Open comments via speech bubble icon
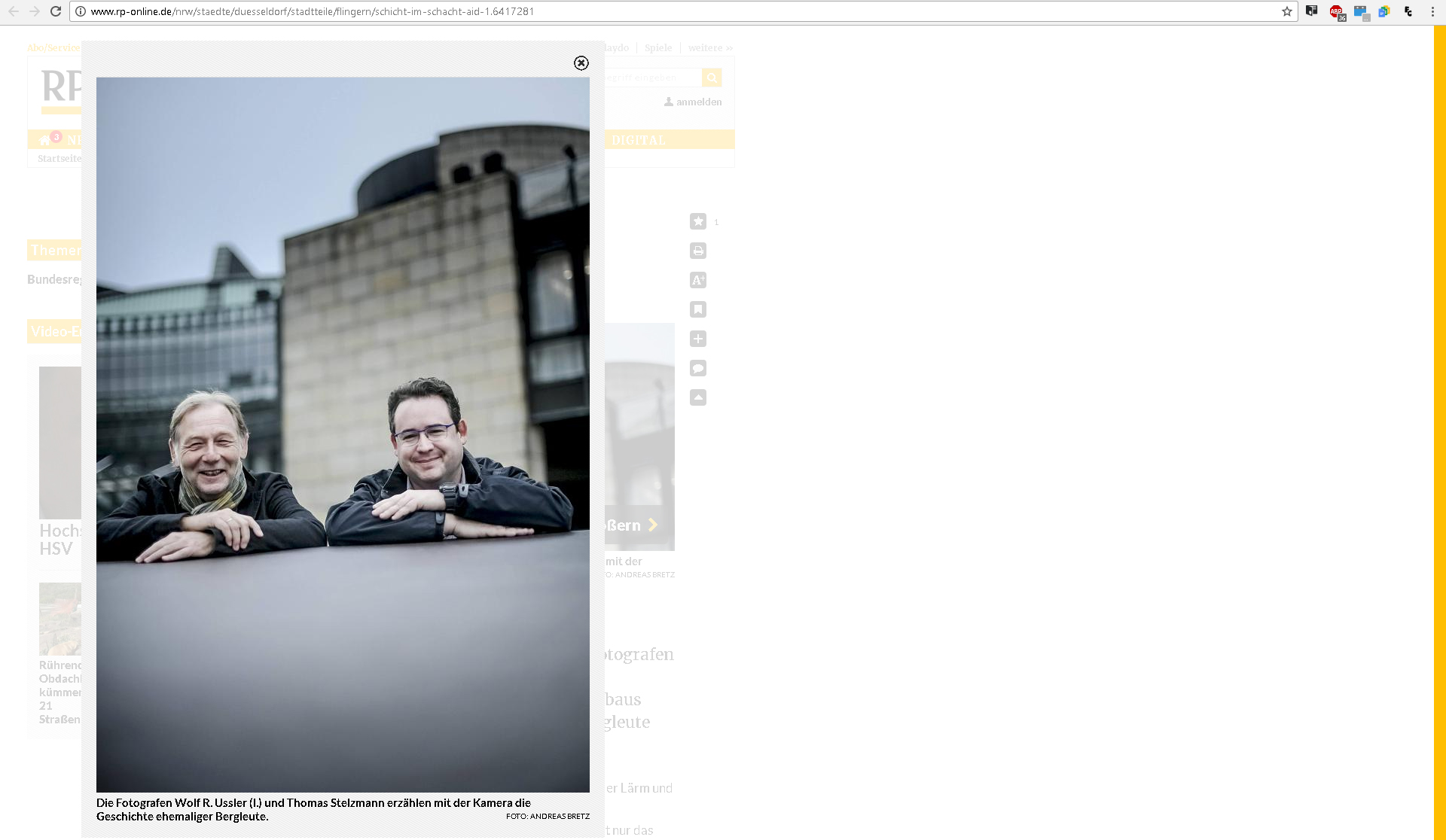1446x840 pixels. click(x=698, y=368)
